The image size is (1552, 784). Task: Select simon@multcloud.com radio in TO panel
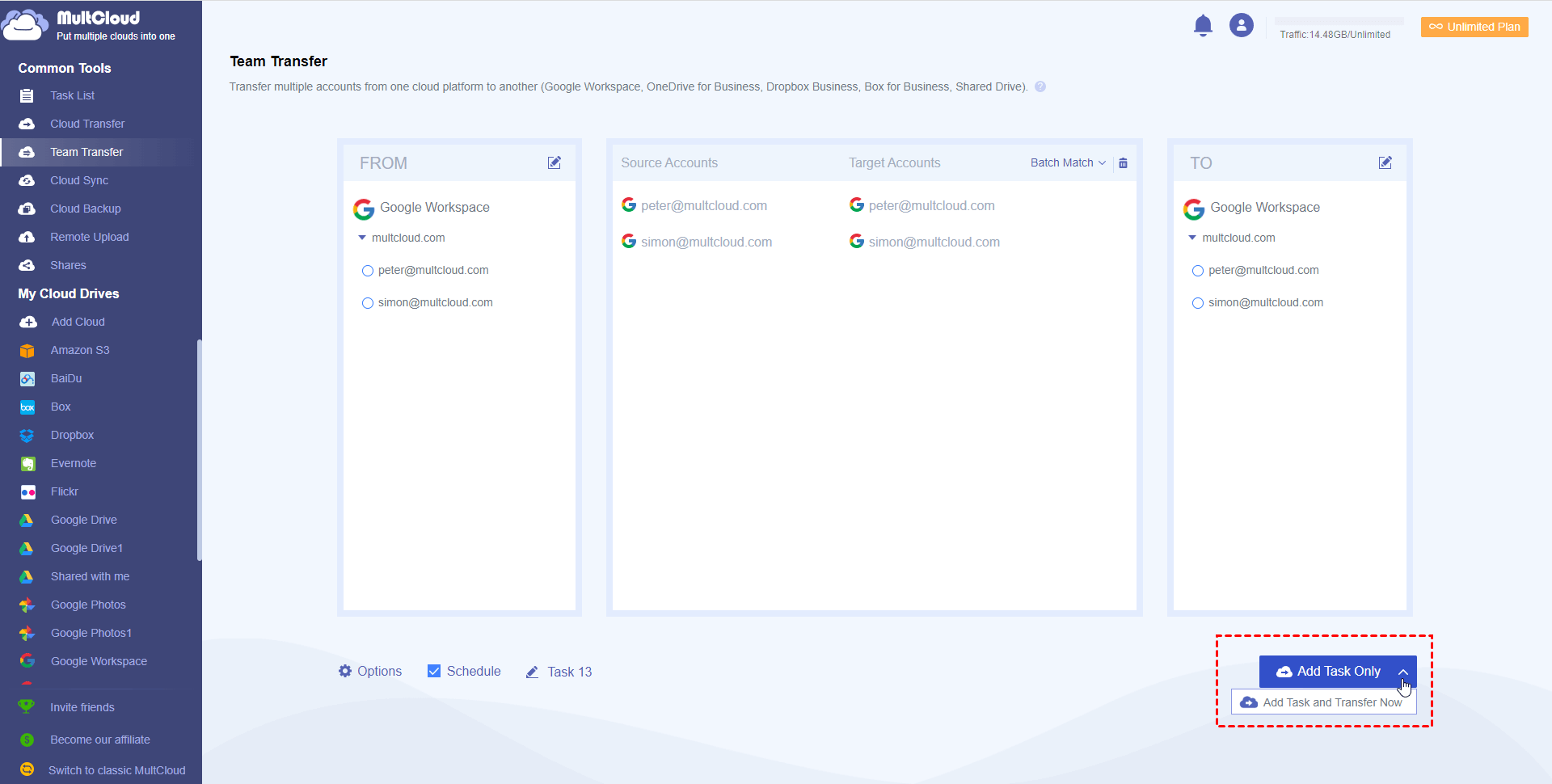click(1198, 303)
